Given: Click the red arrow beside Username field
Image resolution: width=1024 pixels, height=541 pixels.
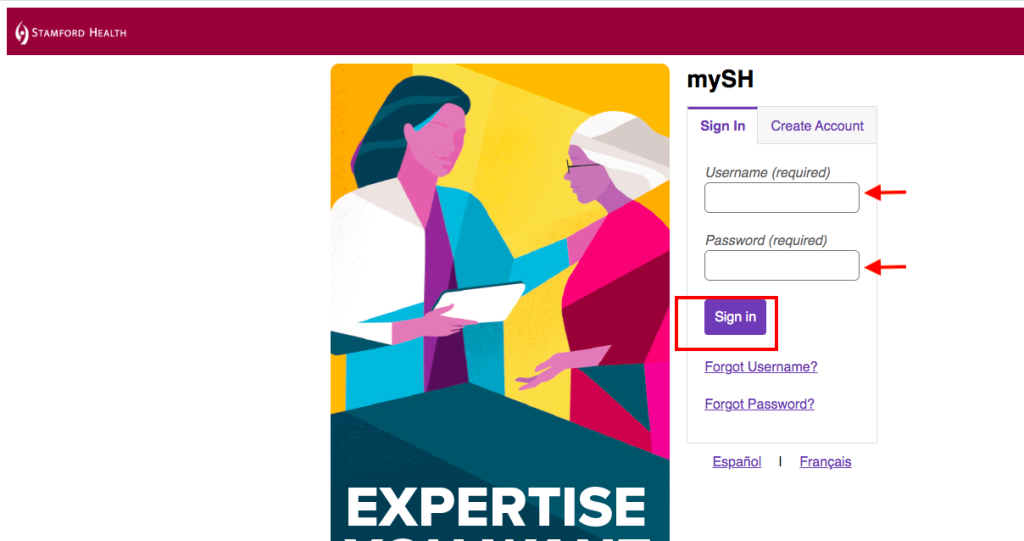Looking at the screenshot, I should point(886,193).
